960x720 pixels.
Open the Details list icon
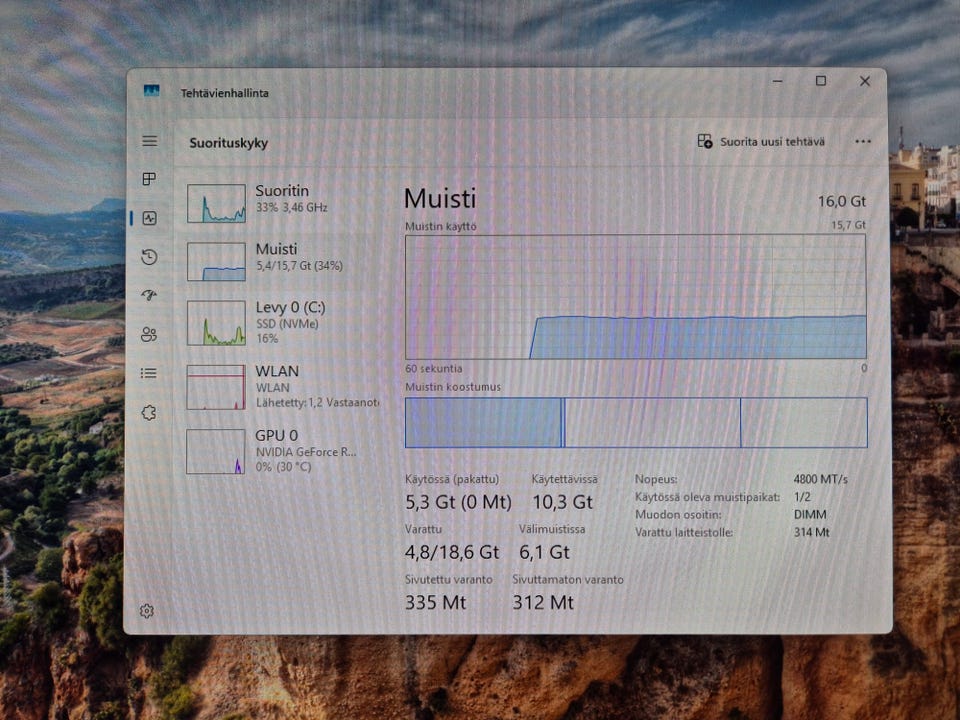[149, 373]
